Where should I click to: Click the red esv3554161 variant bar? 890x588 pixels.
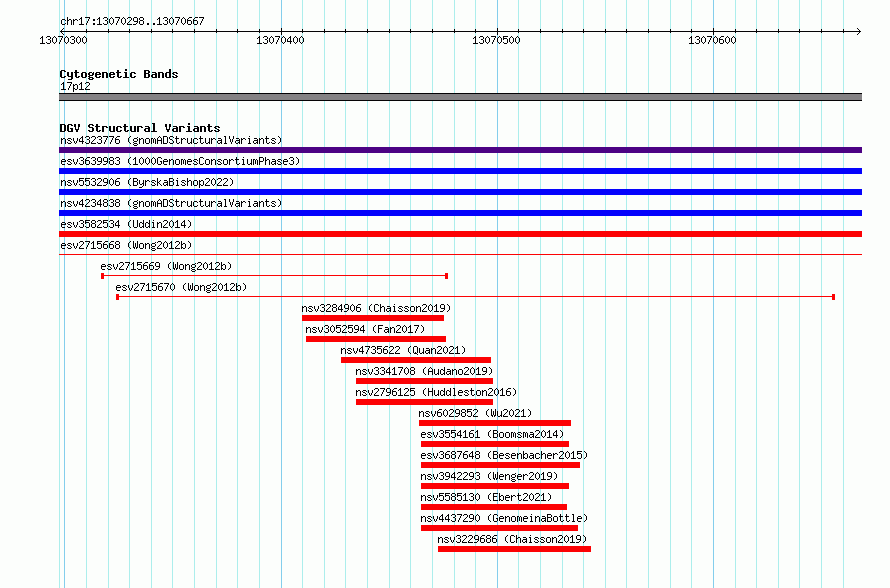[x=495, y=444]
